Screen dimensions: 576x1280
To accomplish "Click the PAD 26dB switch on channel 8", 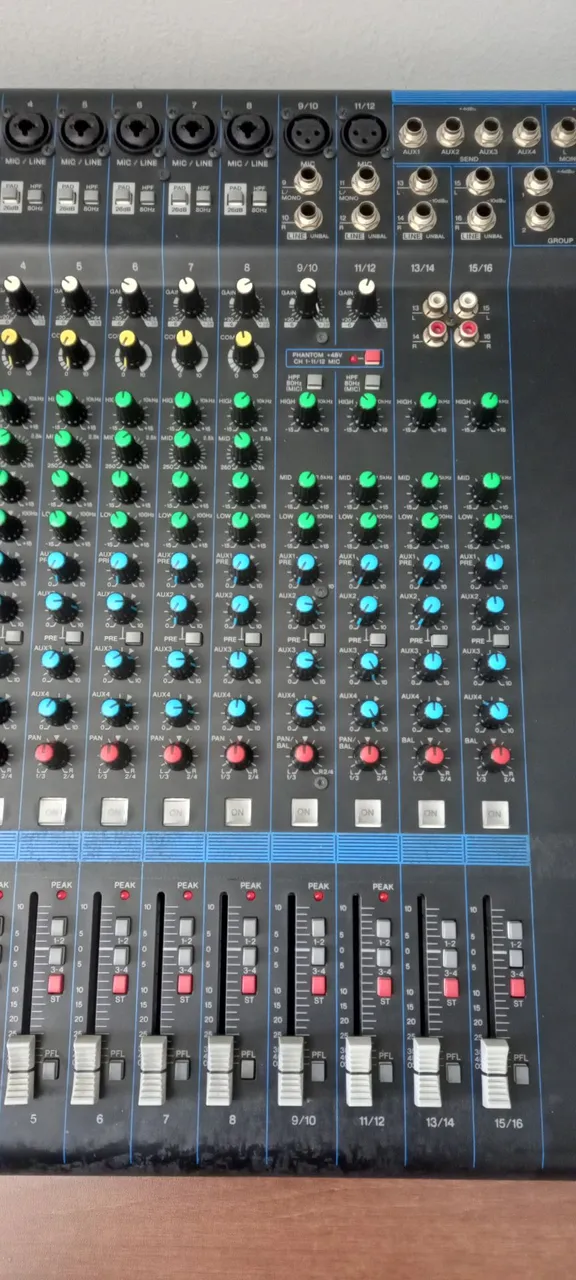I will (235, 195).
